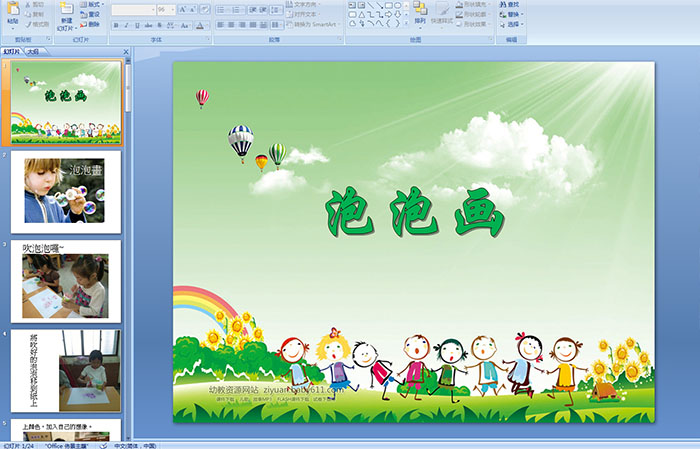Open the Change Case (Aa) dropdown

click(x=185, y=25)
